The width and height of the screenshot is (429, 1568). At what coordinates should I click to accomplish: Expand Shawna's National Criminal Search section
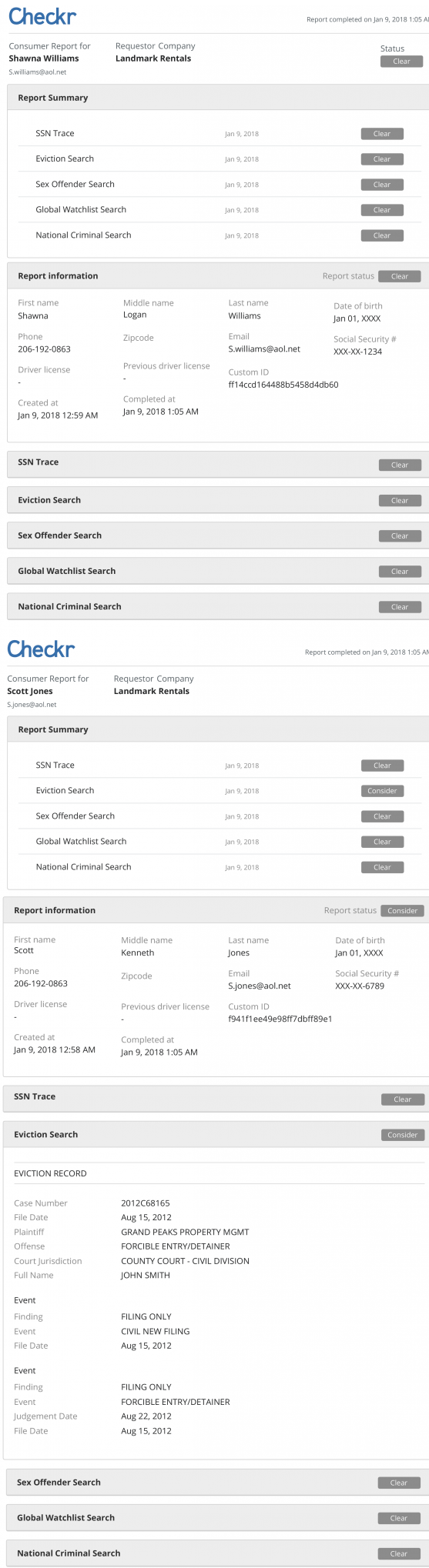(218, 606)
